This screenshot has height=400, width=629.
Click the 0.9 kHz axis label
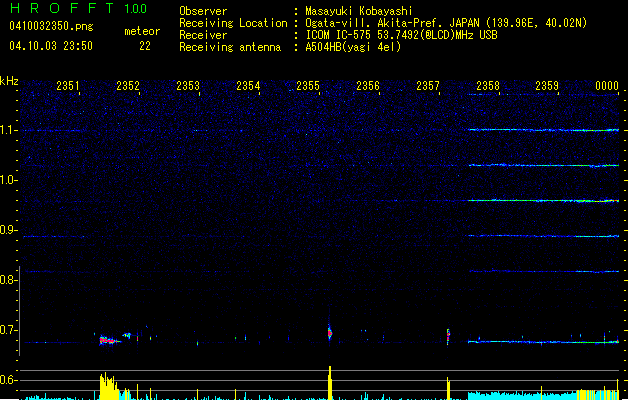8,230
